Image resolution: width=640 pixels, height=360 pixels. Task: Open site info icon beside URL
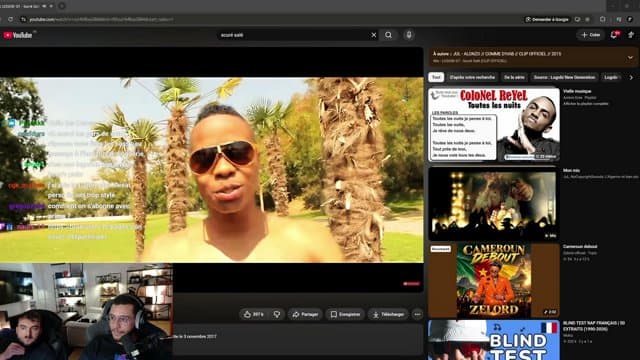[x=23, y=19]
